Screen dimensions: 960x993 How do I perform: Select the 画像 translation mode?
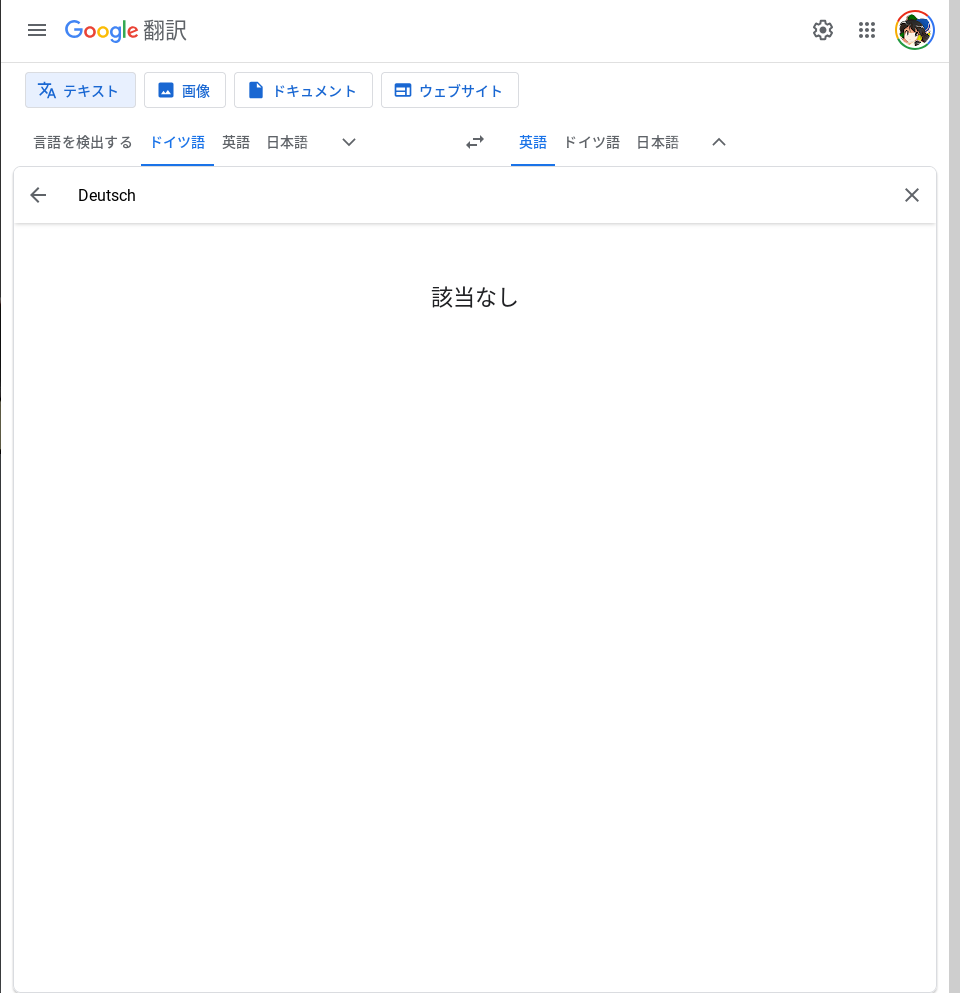(x=185, y=90)
